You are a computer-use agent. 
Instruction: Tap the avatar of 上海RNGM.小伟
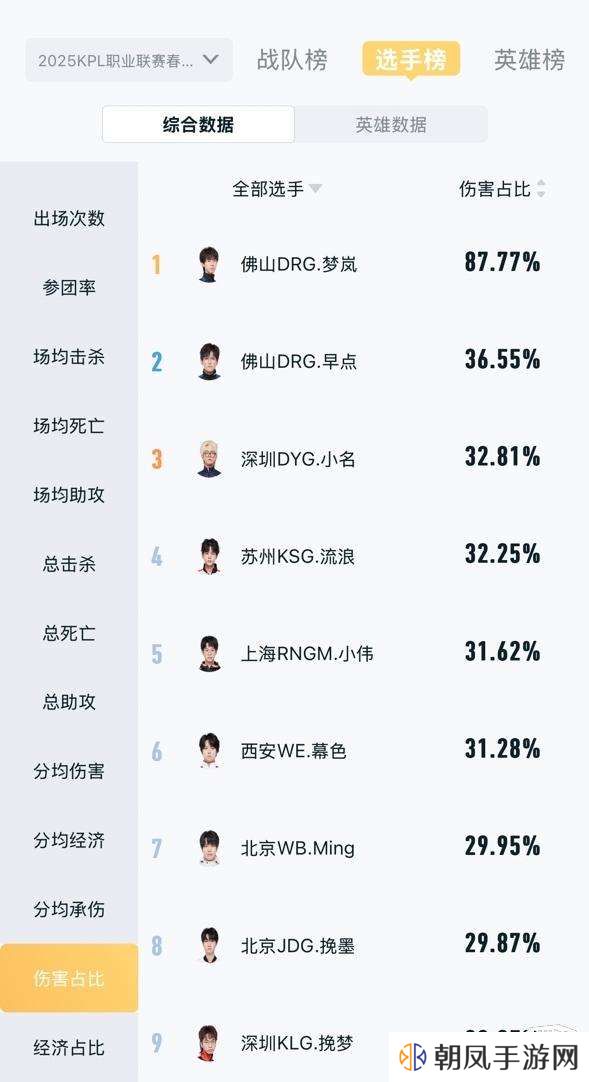tap(209, 653)
